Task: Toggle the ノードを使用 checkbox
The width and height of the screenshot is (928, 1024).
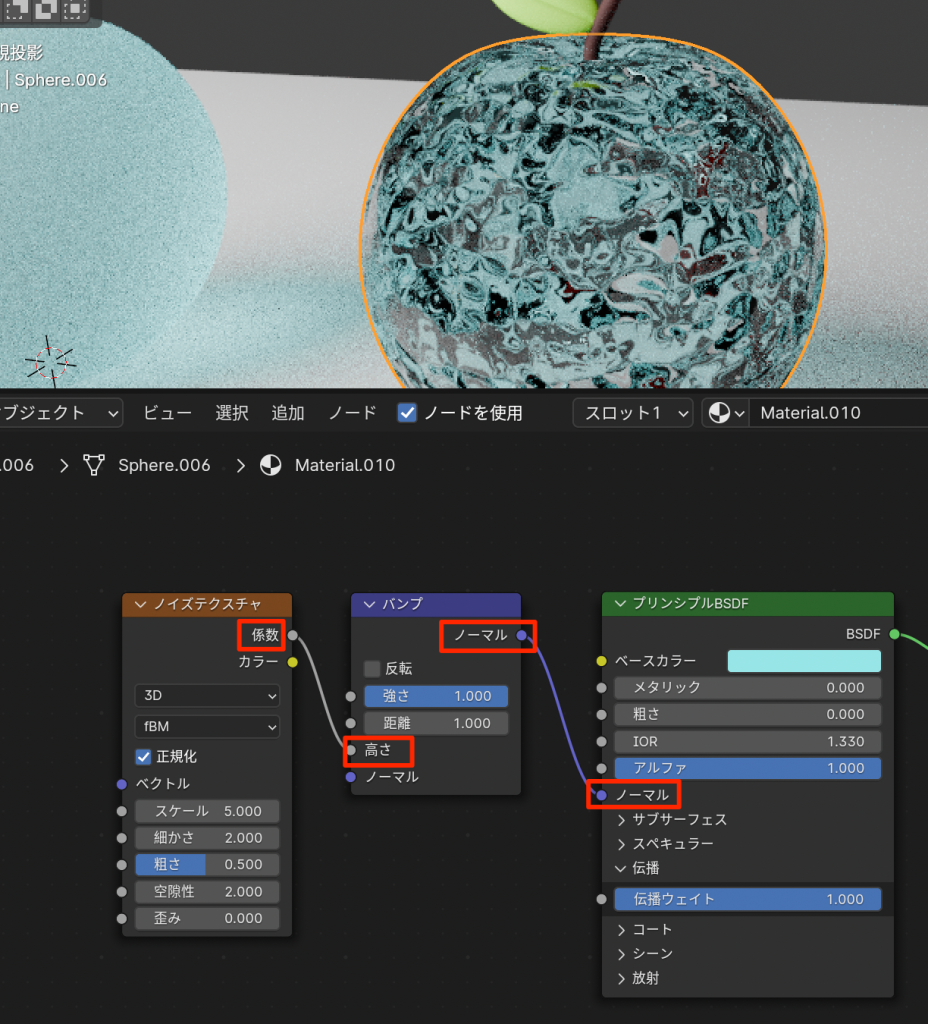Action: pyautogui.click(x=407, y=413)
